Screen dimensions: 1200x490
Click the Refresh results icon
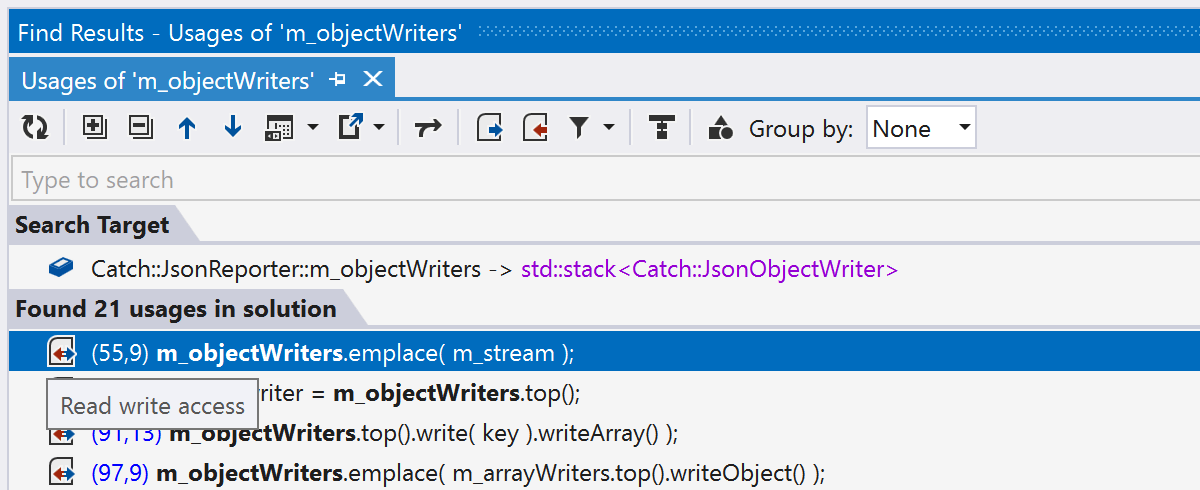click(35, 128)
